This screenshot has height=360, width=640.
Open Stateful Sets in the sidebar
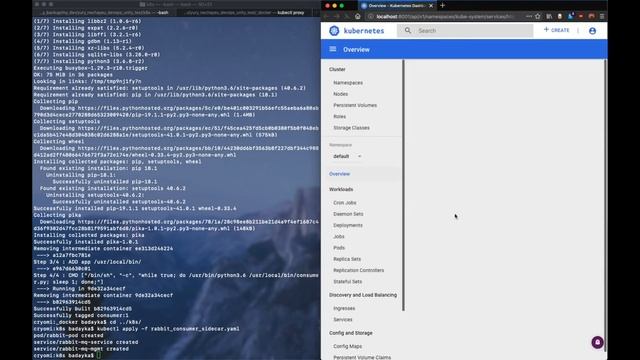tap(347, 282)
